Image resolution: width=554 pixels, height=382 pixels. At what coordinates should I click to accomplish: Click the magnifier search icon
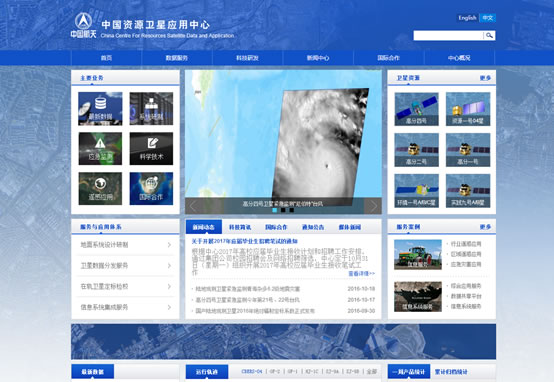[489, 35]
